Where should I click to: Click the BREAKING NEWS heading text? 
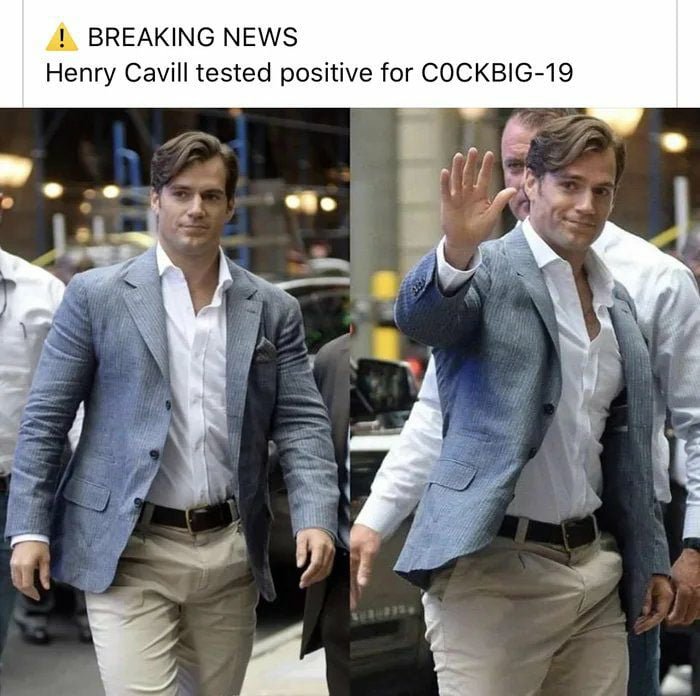pos(193,37)
